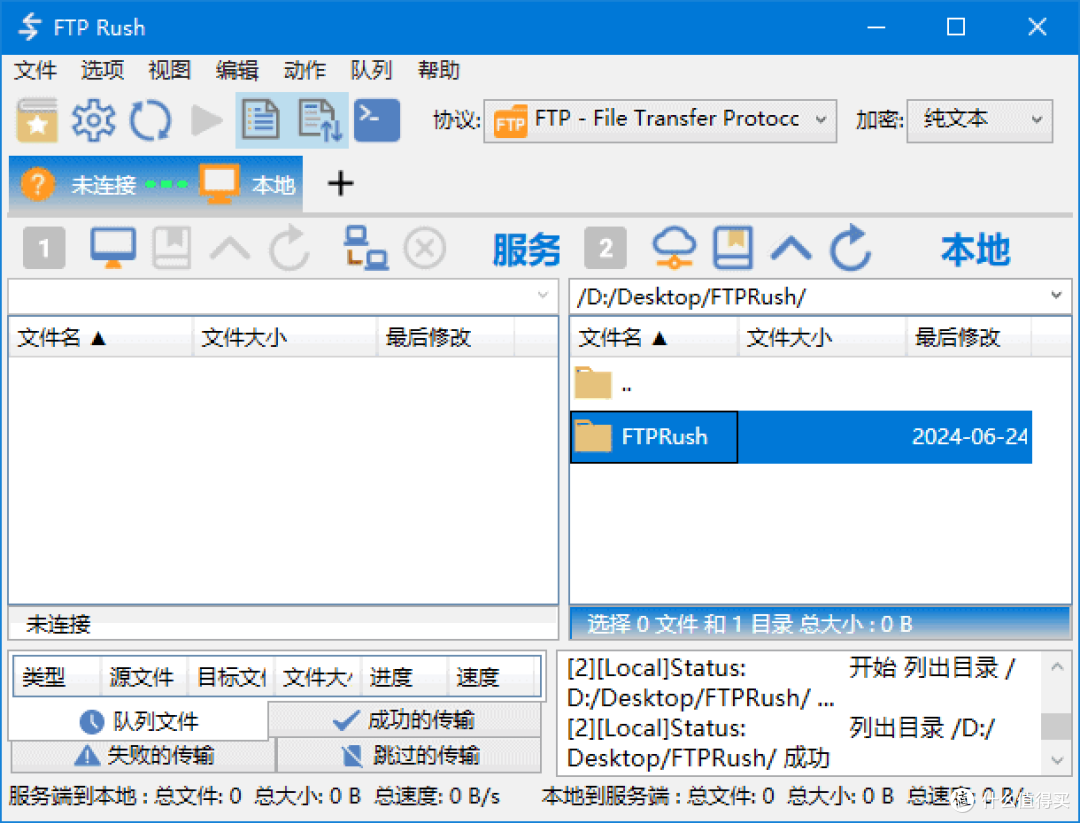Viewport: 1080px width, 823px height.
Task: Add a new session tab with plus button
Action: (x=340, y=184)
